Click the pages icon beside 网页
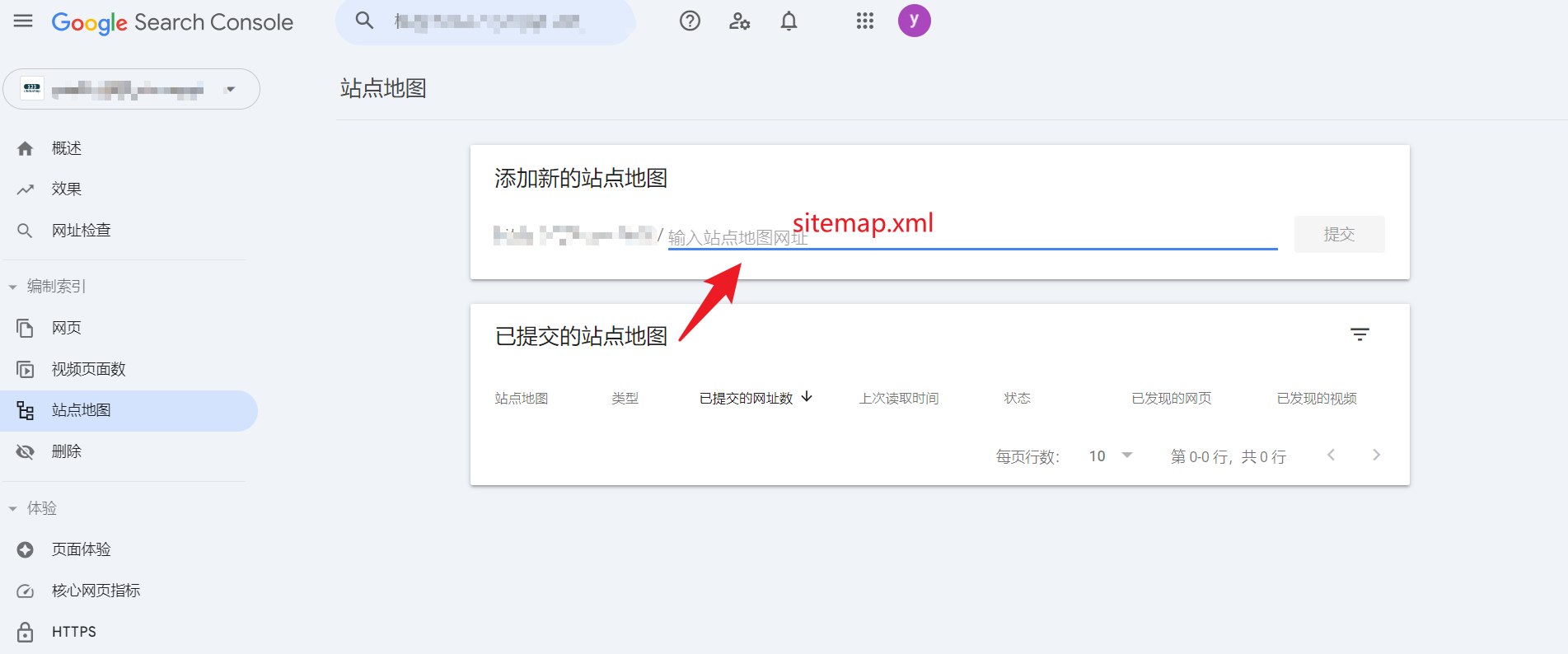 click(26, 328)
